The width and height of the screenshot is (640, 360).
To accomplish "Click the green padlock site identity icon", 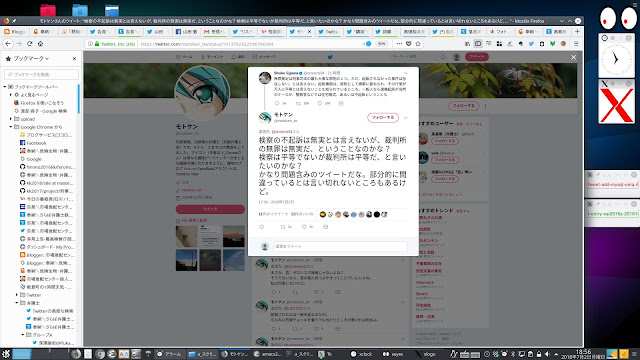I will pos(97,44).
